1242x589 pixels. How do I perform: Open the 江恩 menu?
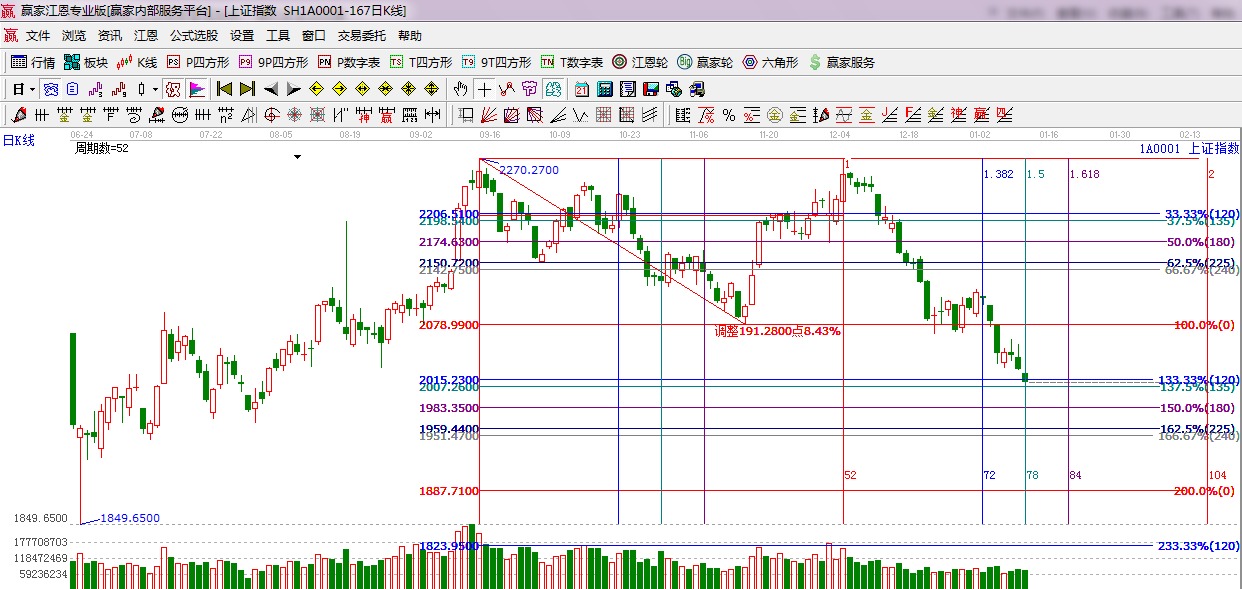146,35
